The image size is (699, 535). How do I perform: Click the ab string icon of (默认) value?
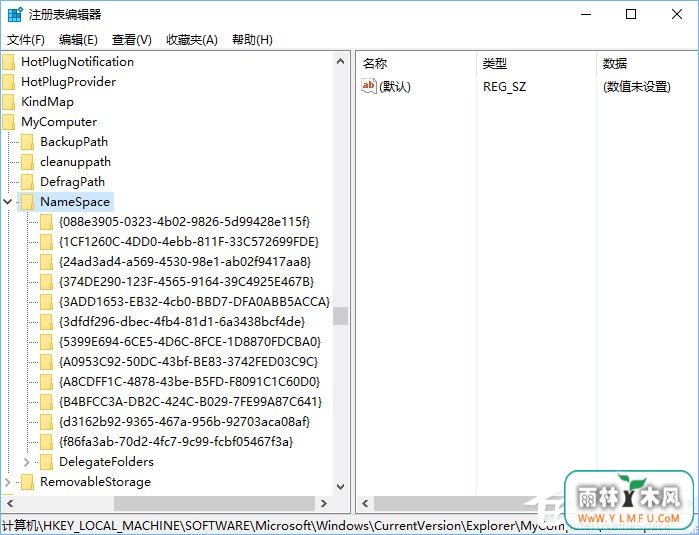pyautogui.click(x=369, y=86)
